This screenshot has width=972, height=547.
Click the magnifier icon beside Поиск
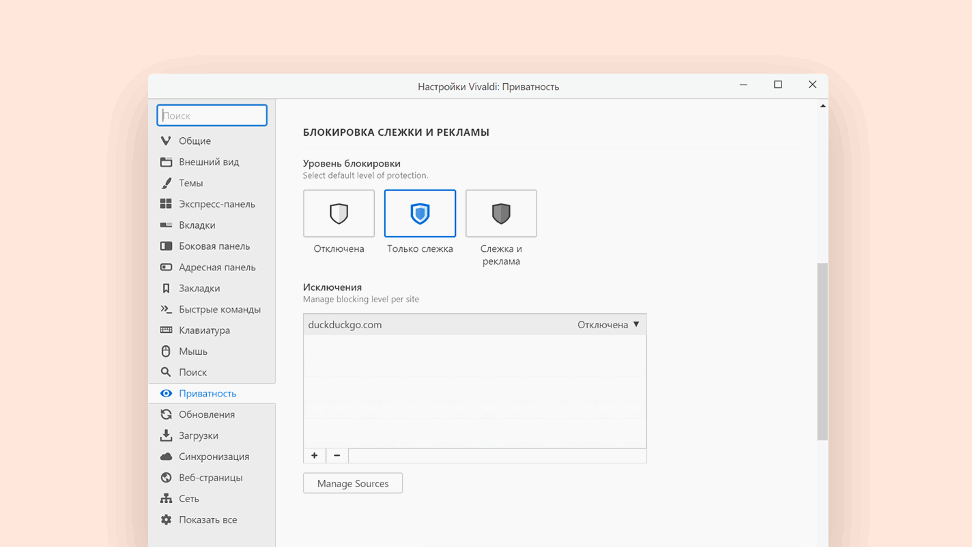coord(166,372)
